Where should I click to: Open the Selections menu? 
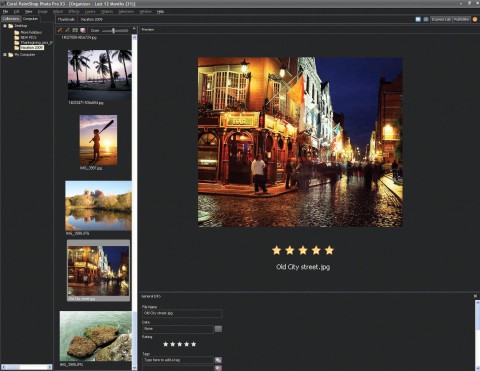[x=126, y=12]
